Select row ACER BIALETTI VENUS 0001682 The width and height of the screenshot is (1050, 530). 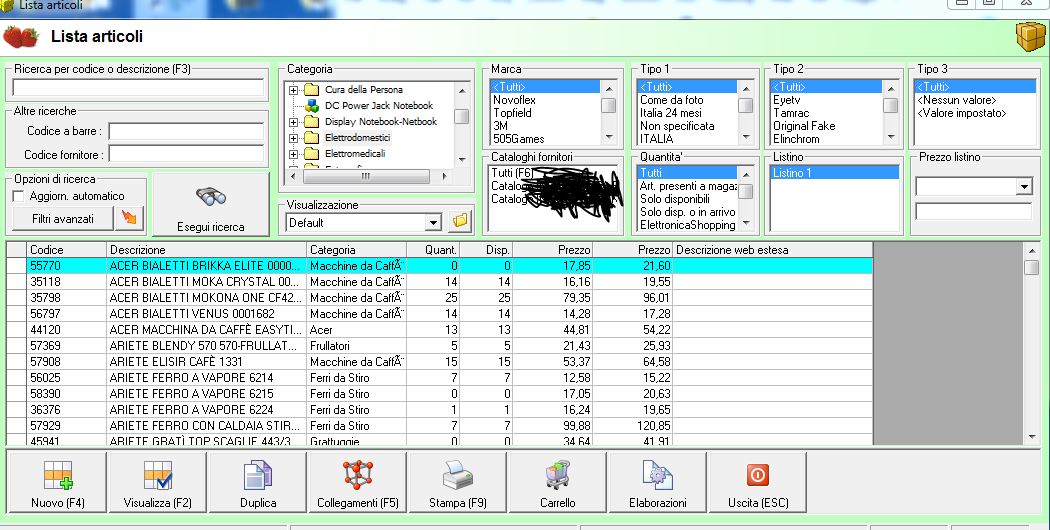[x=439, y=314]
